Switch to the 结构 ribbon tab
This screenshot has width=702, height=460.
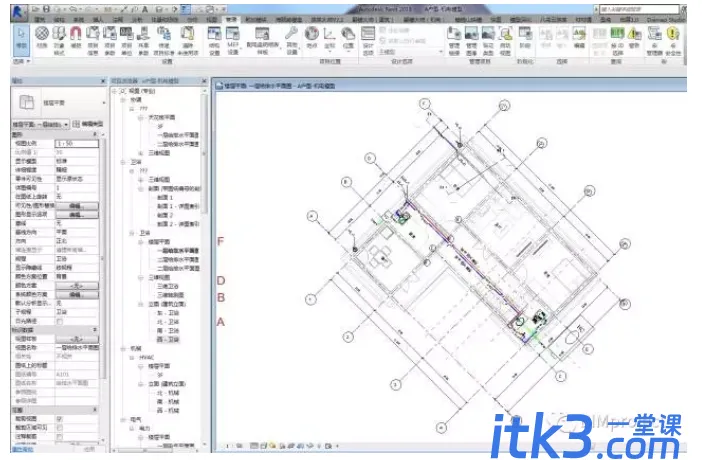(x=59, y=20)
